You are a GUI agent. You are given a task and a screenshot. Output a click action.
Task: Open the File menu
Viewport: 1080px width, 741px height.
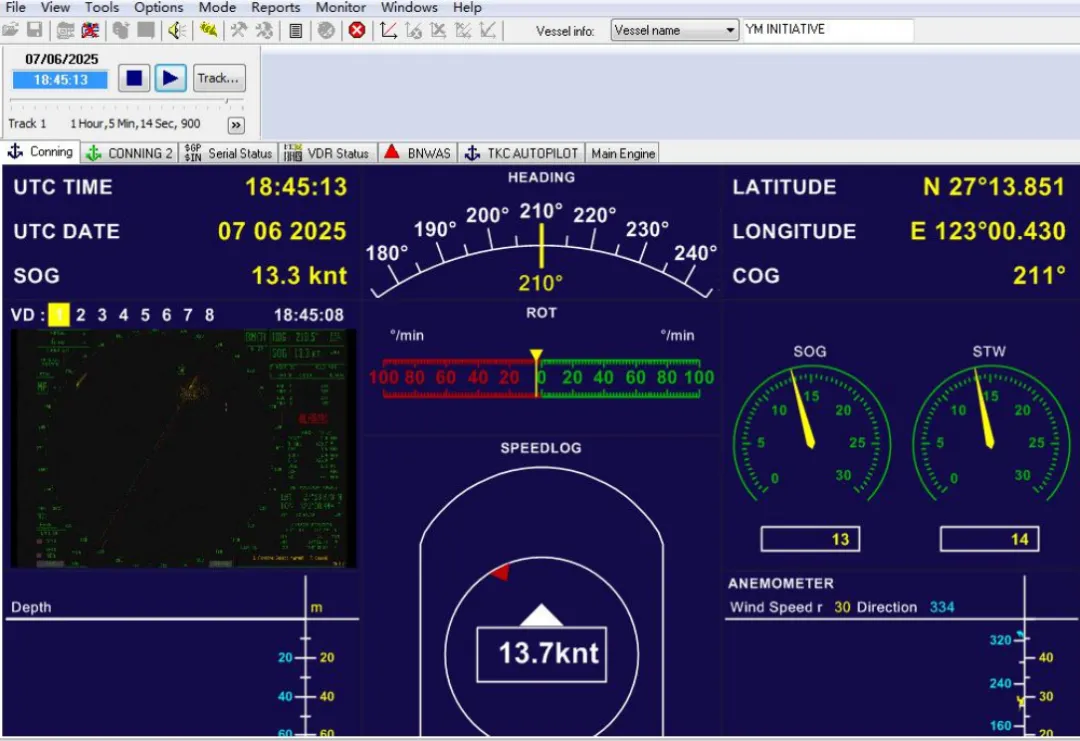15,8
